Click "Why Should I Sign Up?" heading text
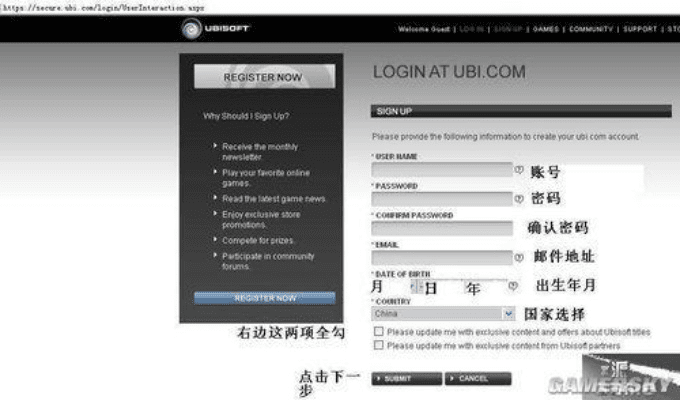This screenshot has height=400, width=680. [246, 116]
